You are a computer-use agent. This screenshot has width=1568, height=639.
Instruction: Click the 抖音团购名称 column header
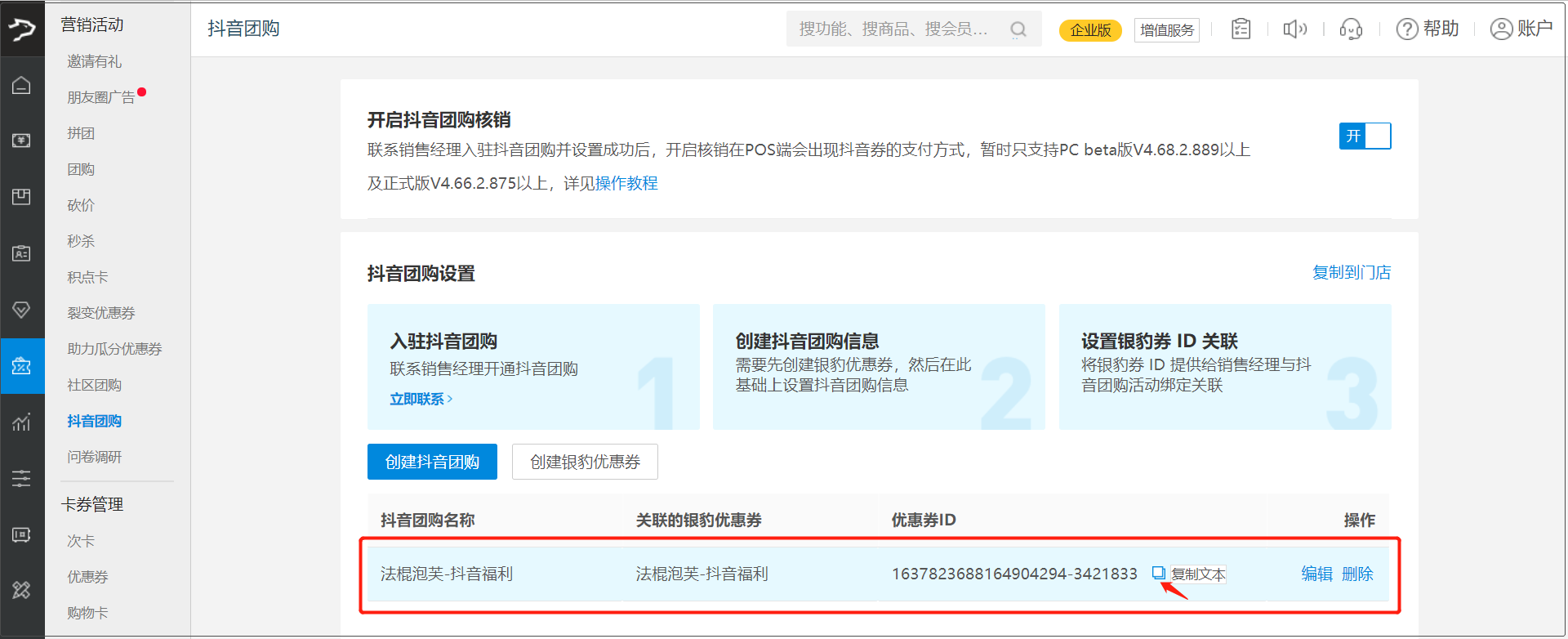[427, 520]
